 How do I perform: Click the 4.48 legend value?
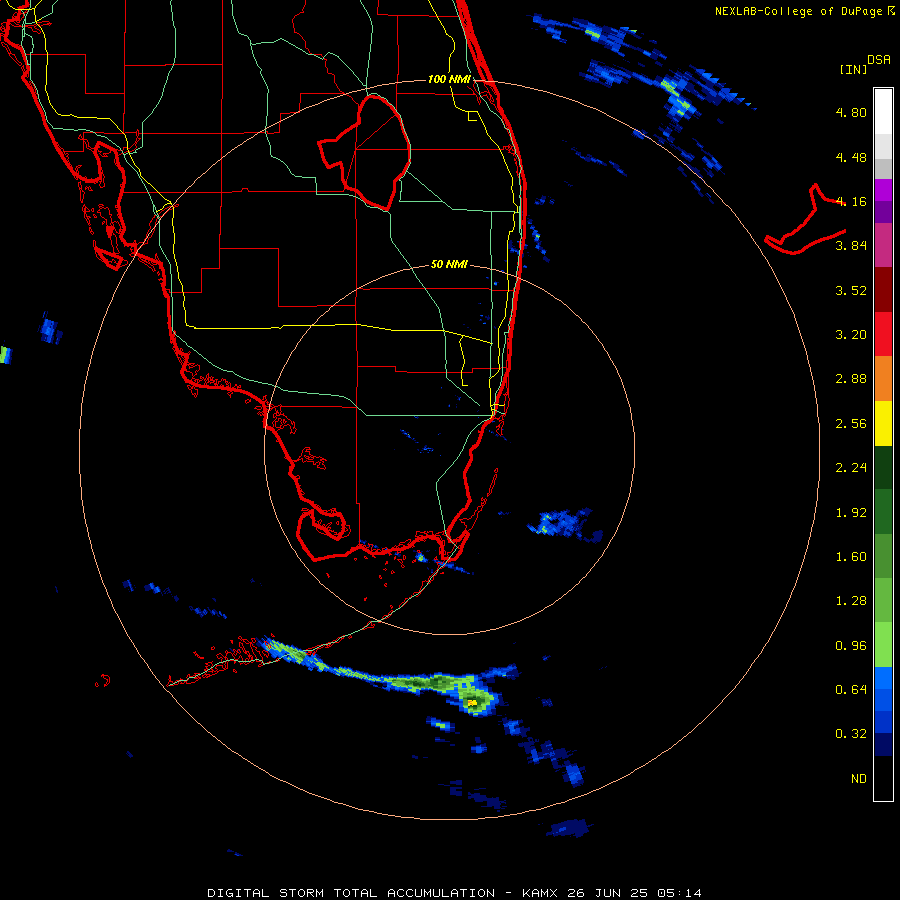(x=851, y=157)
